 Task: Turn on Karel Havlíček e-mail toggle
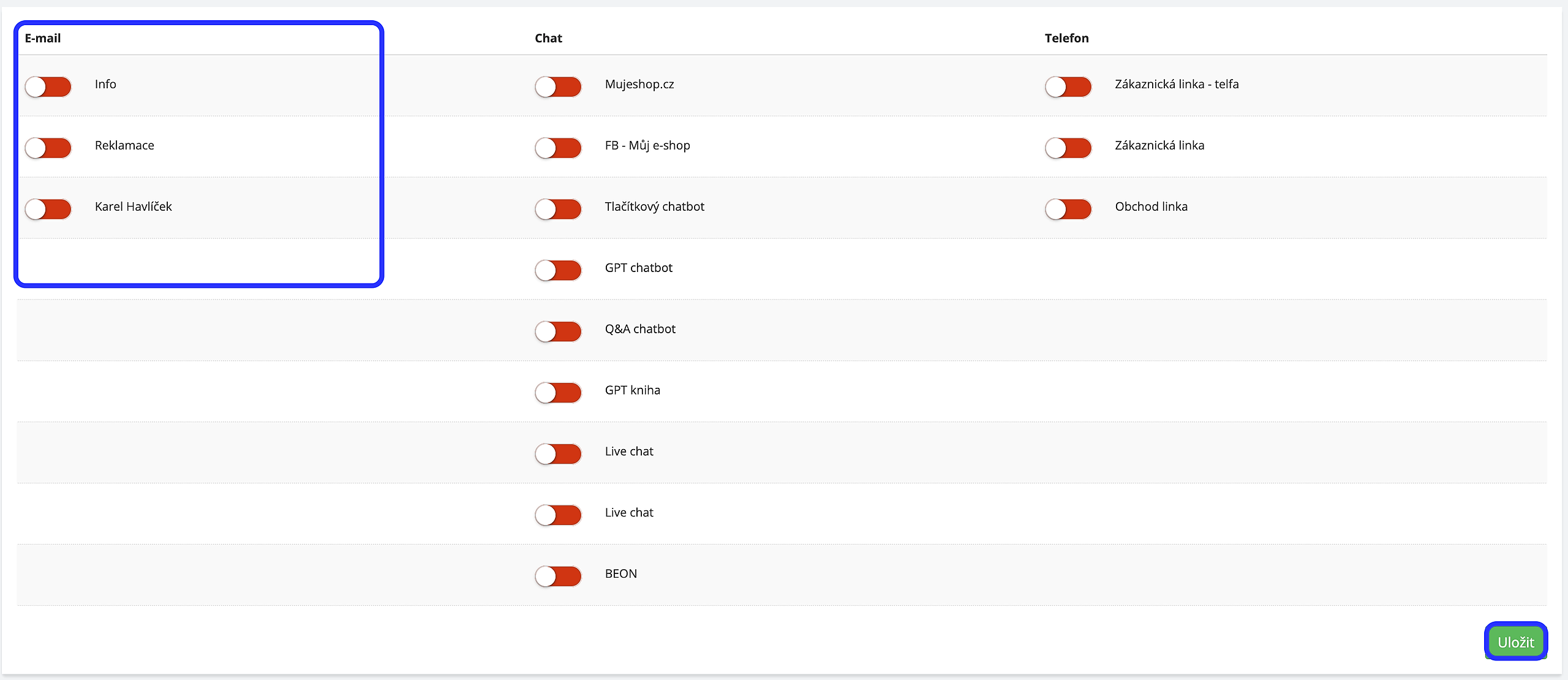[x=48, y=209]
